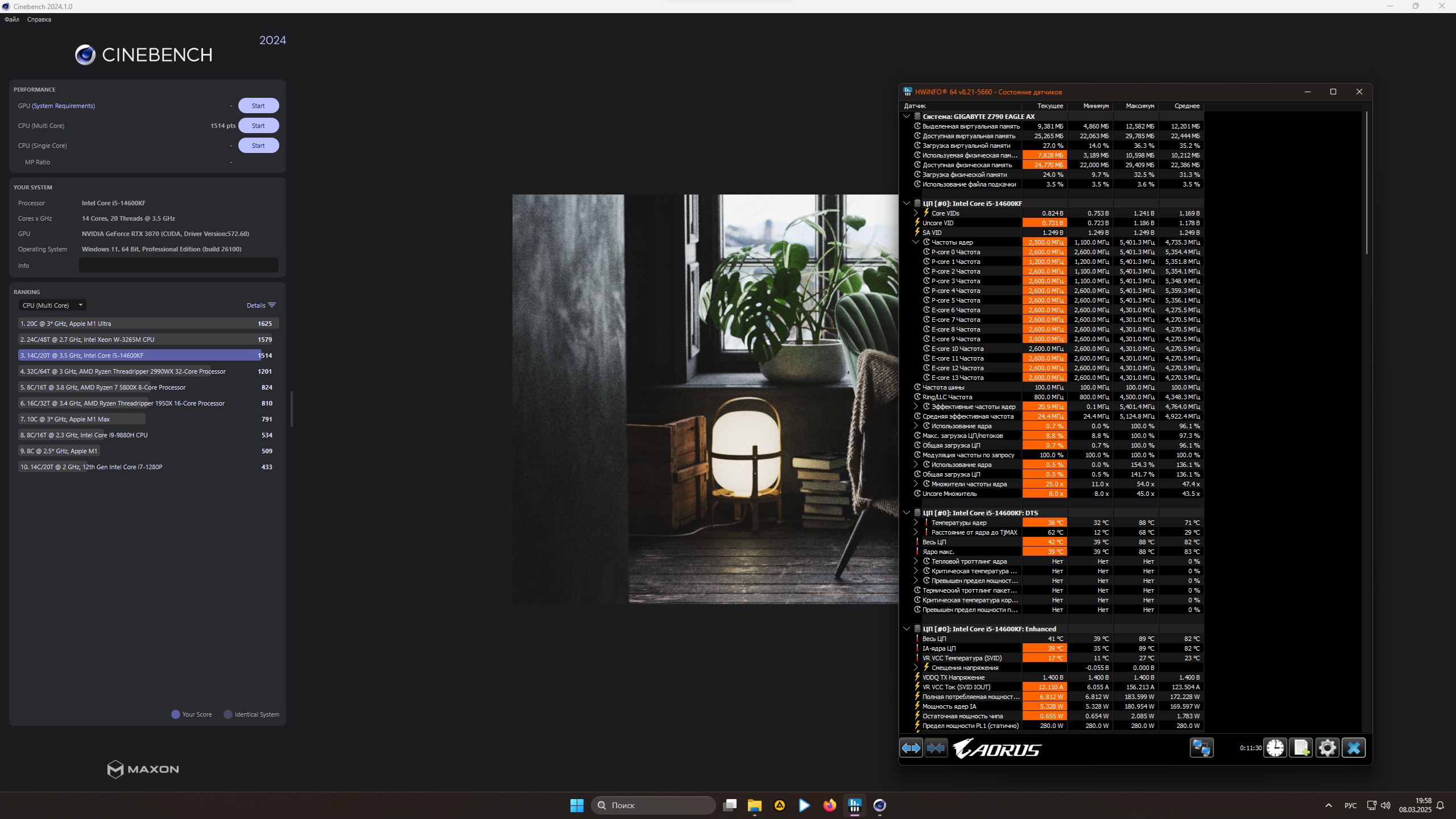Screen dimensions: 1456x819
Task: Click HWiNFO shrink columns arrows icon
Action: [x=936, y=748]
